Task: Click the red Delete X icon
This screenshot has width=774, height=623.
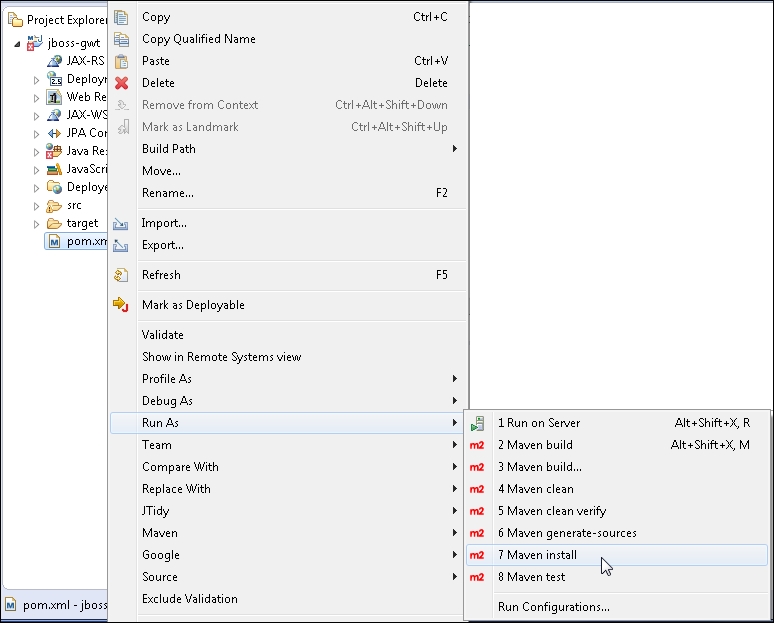Action: (x=121, y=83)
